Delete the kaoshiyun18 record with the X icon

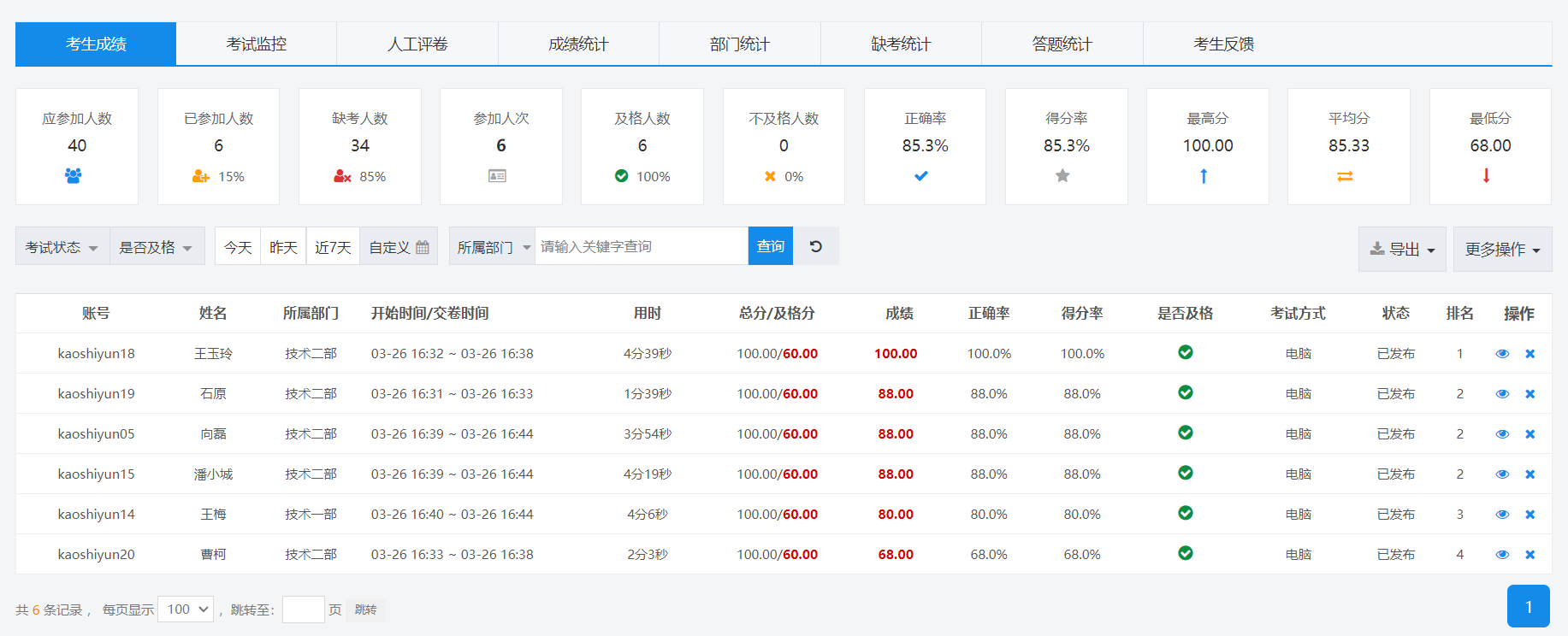tap(1530, 354)
